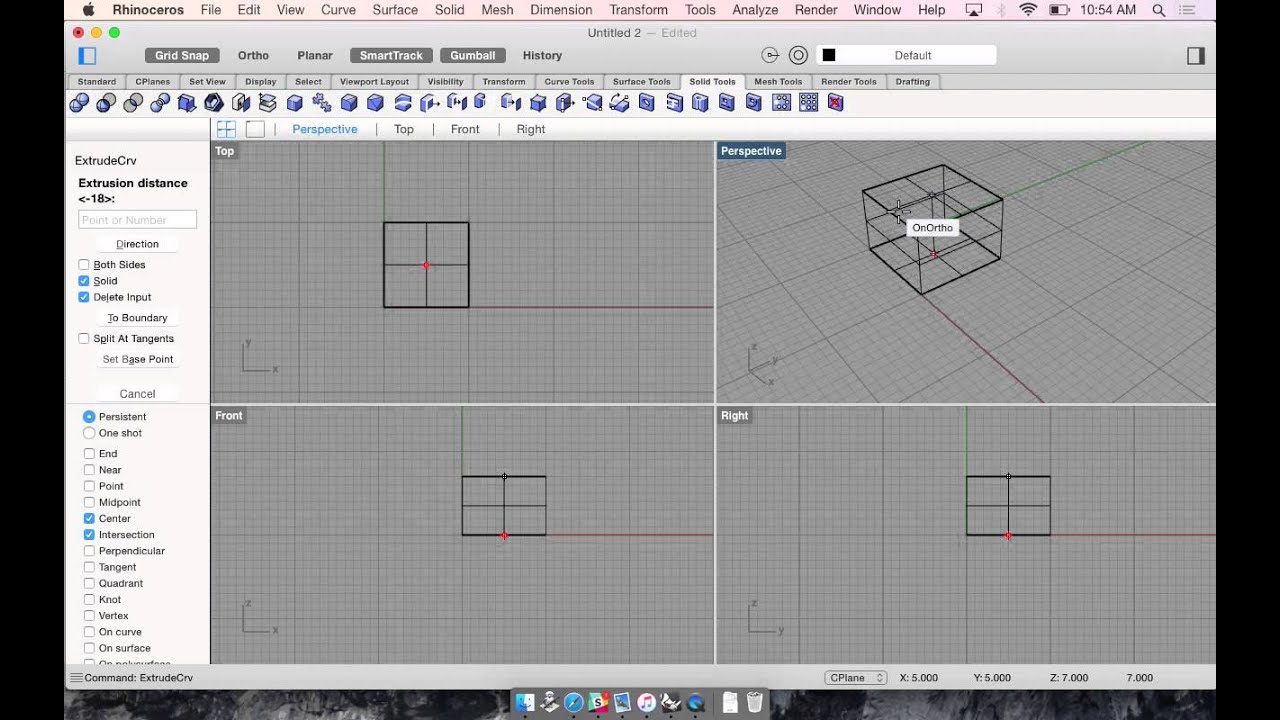Click the ring icon beside layer selector
1280x720 pixels.
[x=798, y=56]
